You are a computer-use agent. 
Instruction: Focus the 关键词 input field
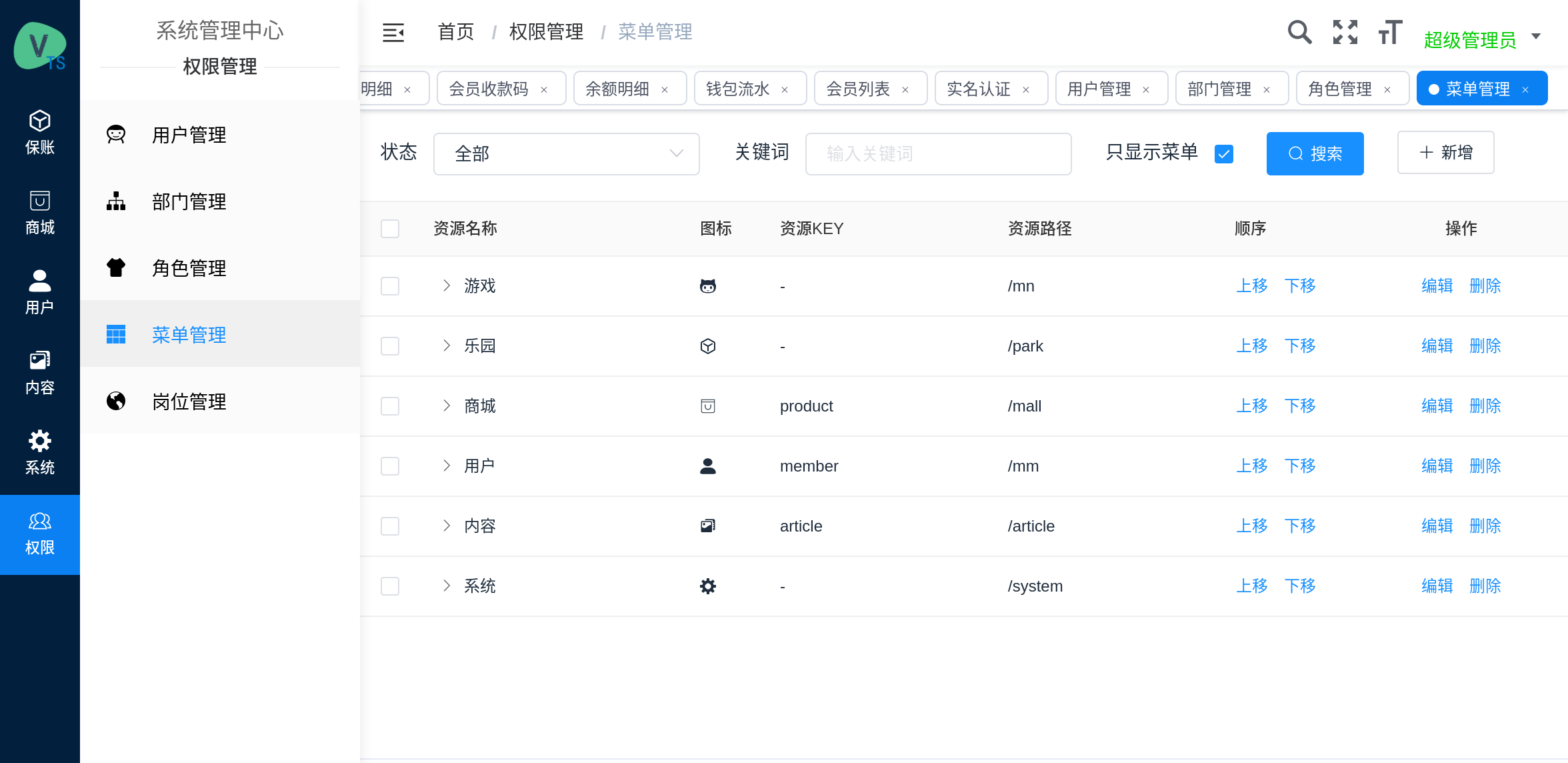[938, 154]
